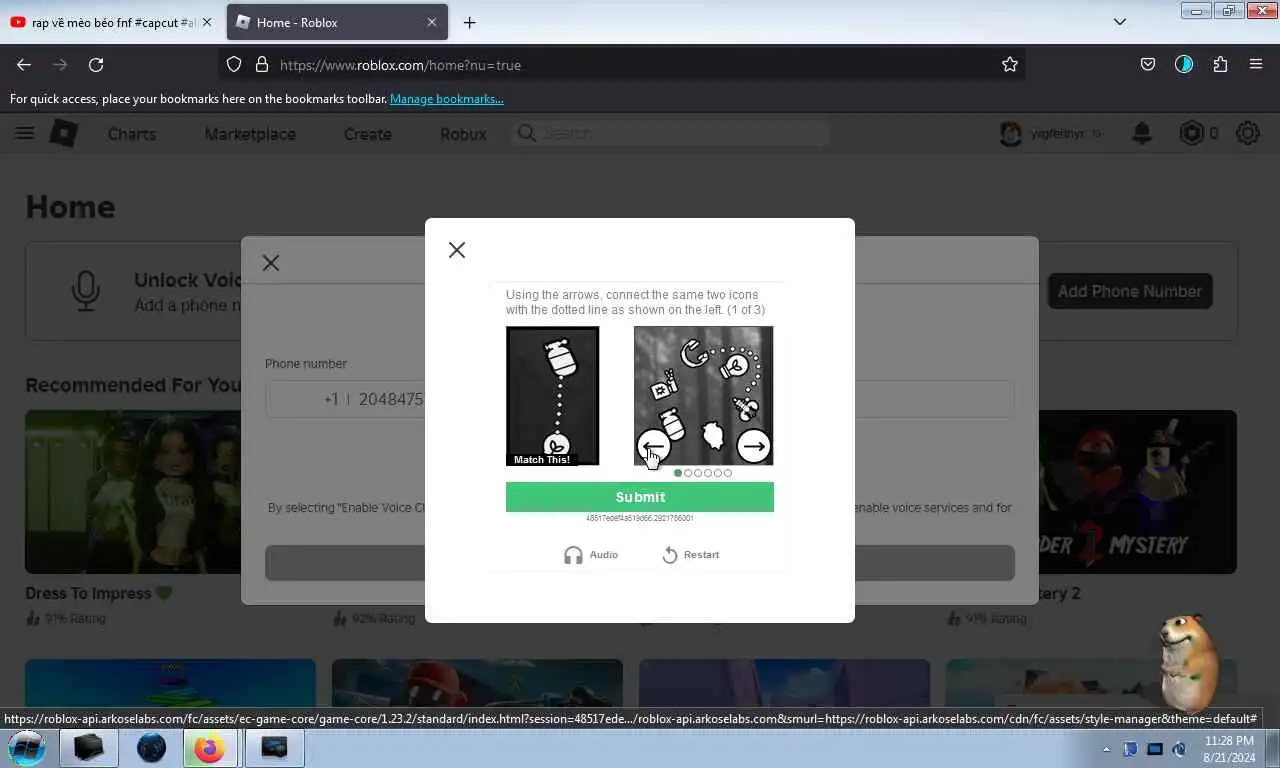Open the Roblox settings gear
The image size is (1280, 768).
point(1248,133)
